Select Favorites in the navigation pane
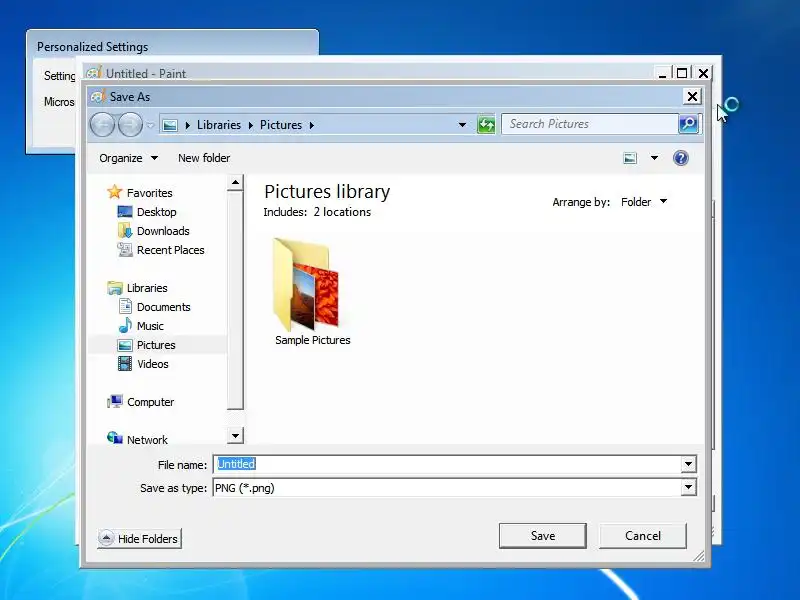800x600 pixels. pyautogui.click(x=149, y=193)
